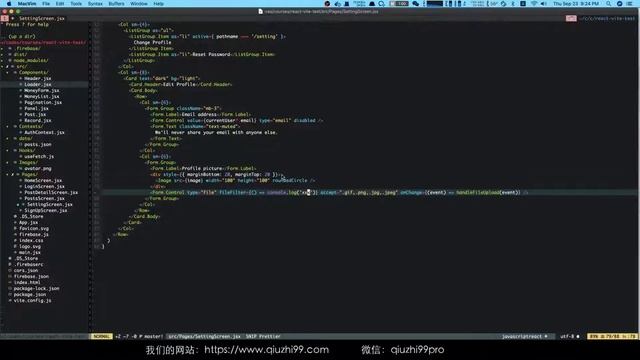Expand the node_modules/ folder

pos(31,60)
